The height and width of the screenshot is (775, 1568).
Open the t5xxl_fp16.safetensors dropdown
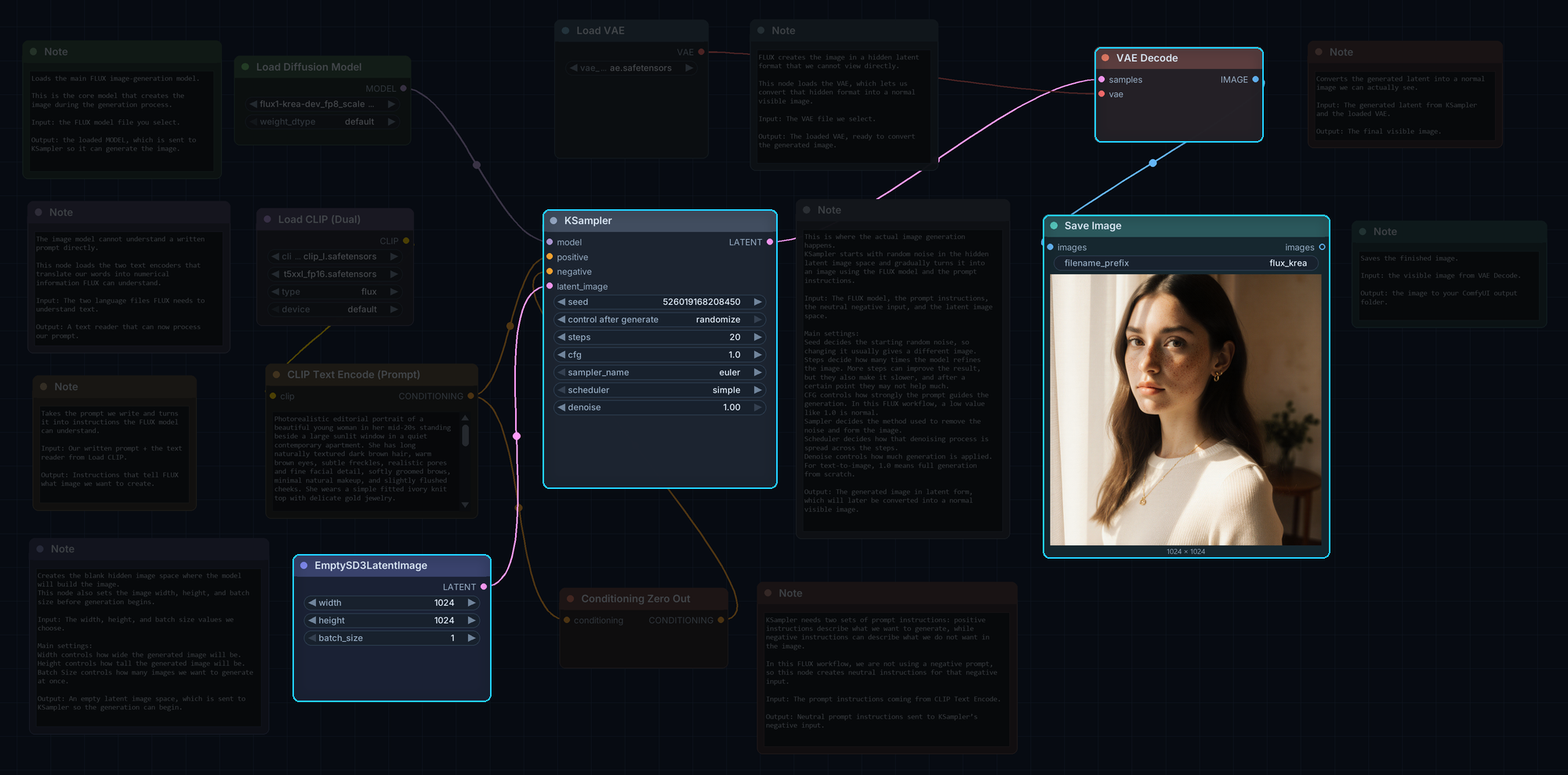pyautogui.click(x=335, y=274)
